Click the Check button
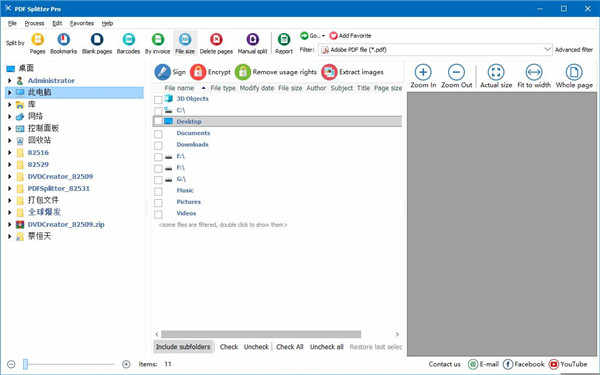This screenshot has width=600, height=375. (229, 347)
